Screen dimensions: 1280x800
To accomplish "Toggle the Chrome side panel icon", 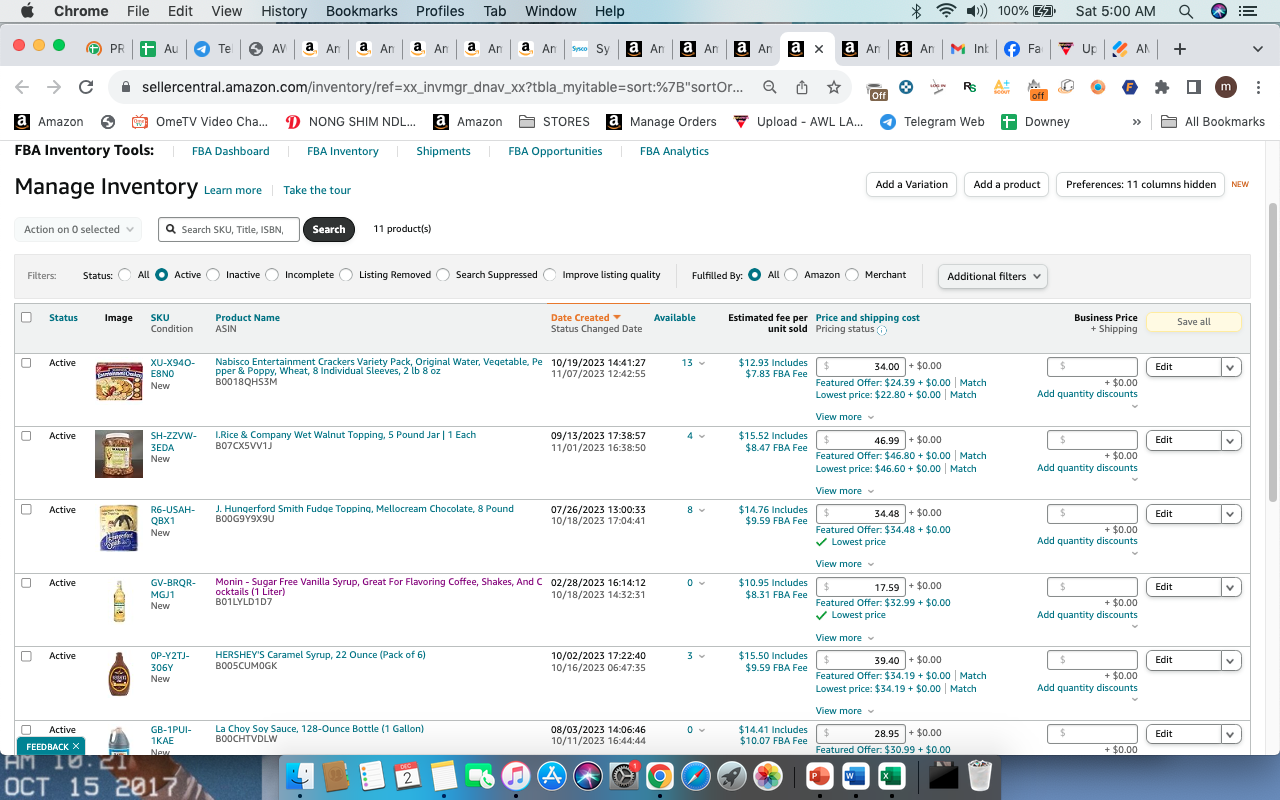I will coord(1193,87).
